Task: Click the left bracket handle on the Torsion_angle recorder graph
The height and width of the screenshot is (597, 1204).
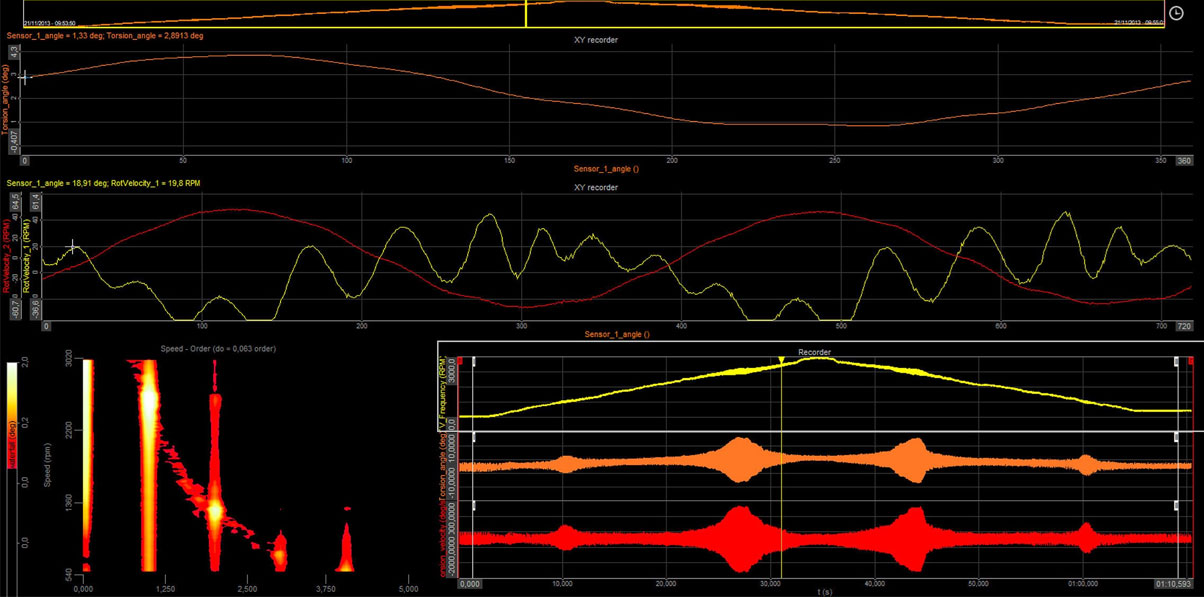Action: pyautogui.click(x=475, y=437)
